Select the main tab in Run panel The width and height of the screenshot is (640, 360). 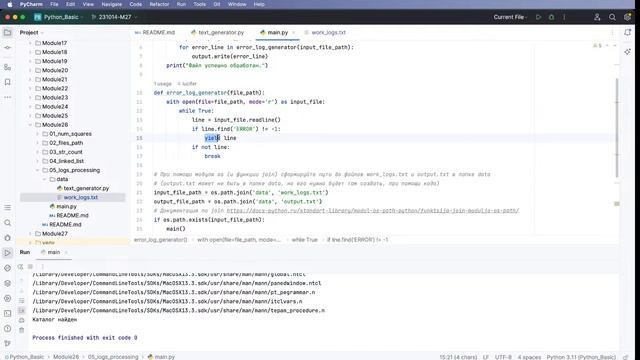53,252
